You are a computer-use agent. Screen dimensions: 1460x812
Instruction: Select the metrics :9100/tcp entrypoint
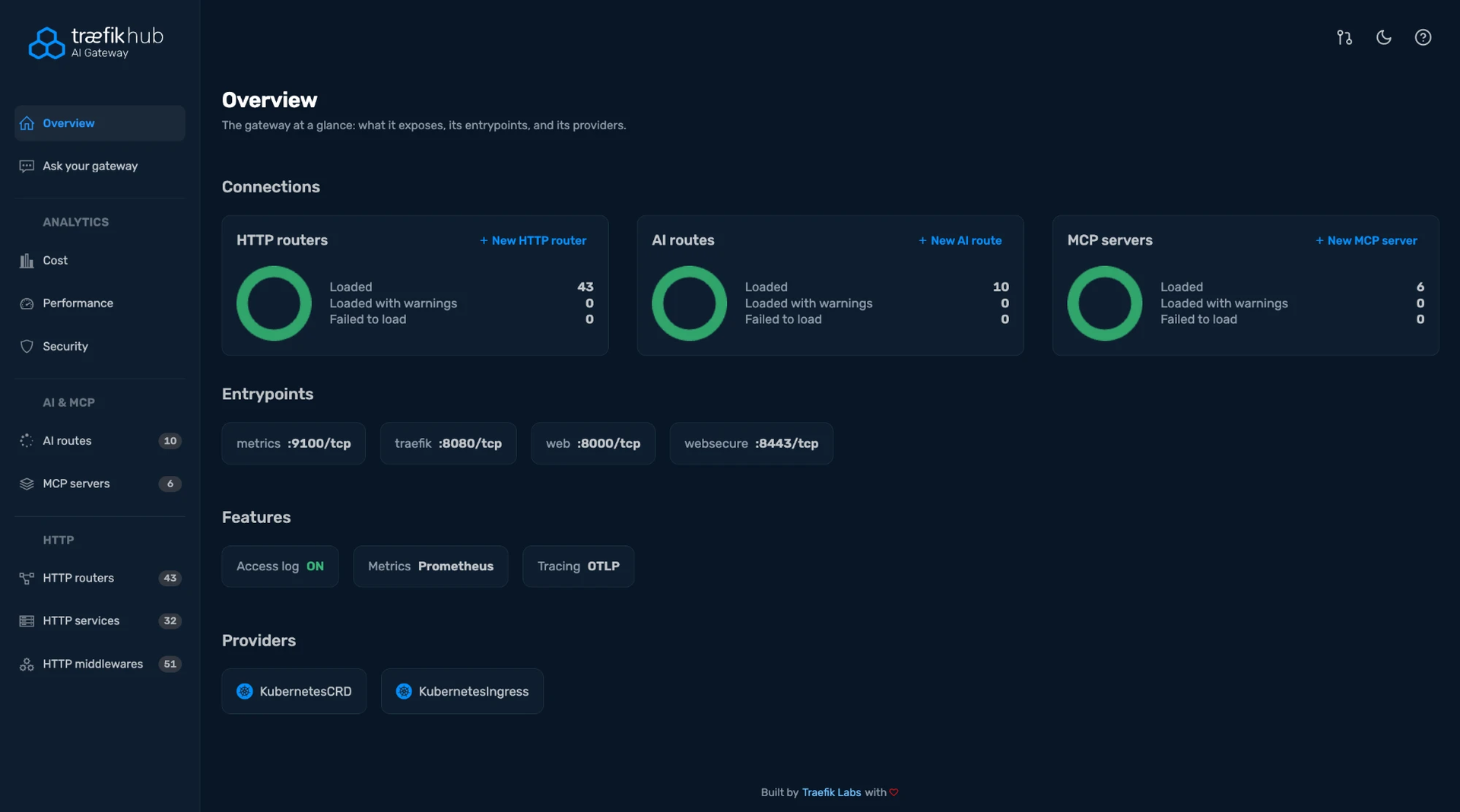coord(294,443)
